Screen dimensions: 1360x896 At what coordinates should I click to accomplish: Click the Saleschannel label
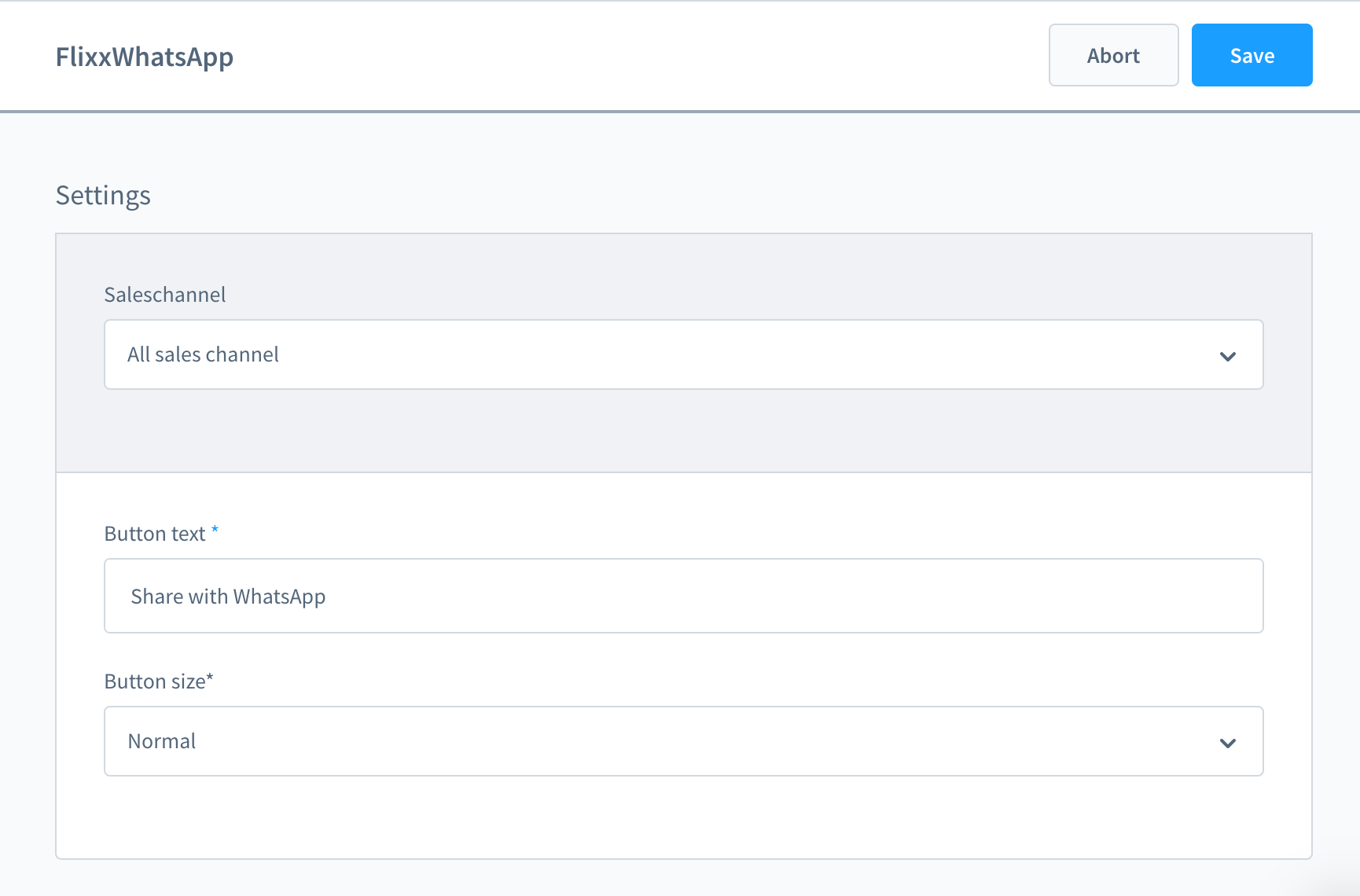point(164,295)
